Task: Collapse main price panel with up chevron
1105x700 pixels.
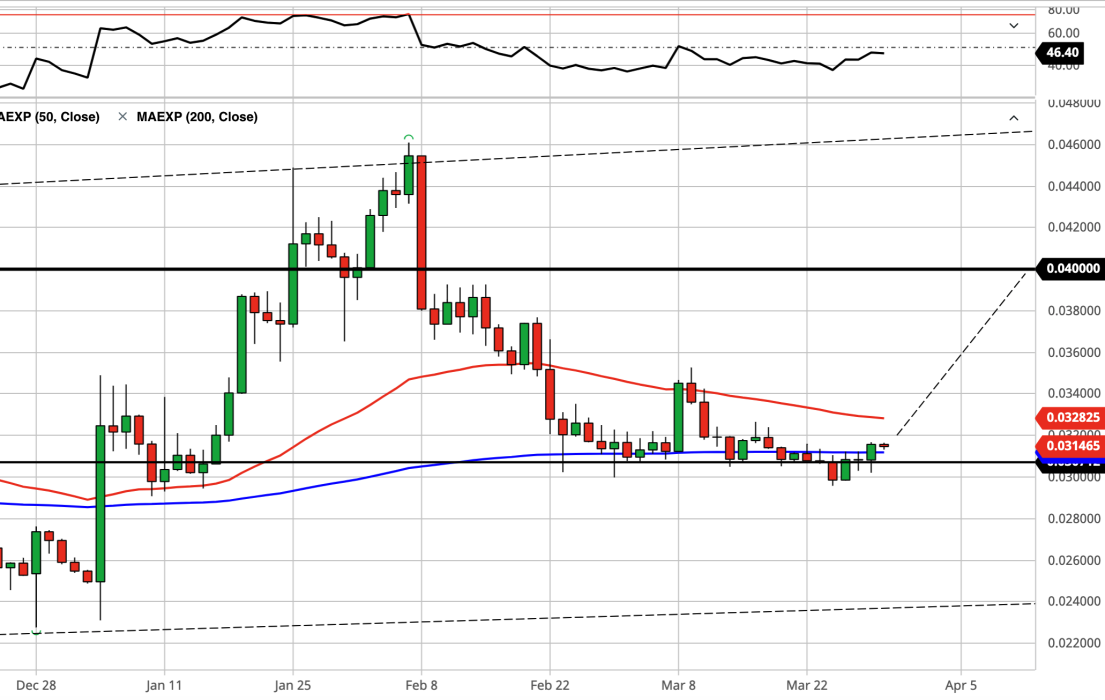Action: [1013, 118]
